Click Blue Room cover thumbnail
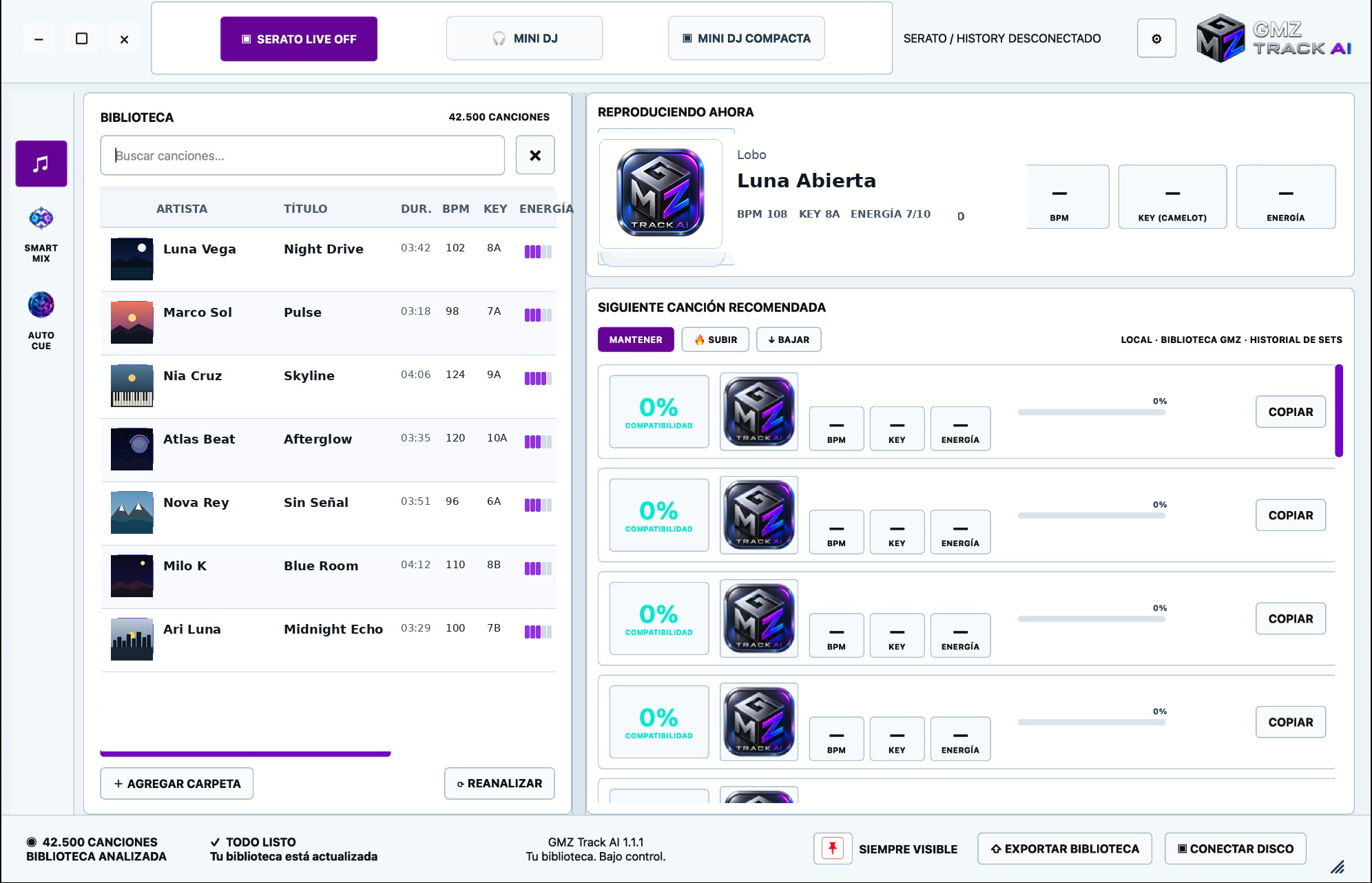This screenshot has width=1372, height=883. [x=132, y=576]
